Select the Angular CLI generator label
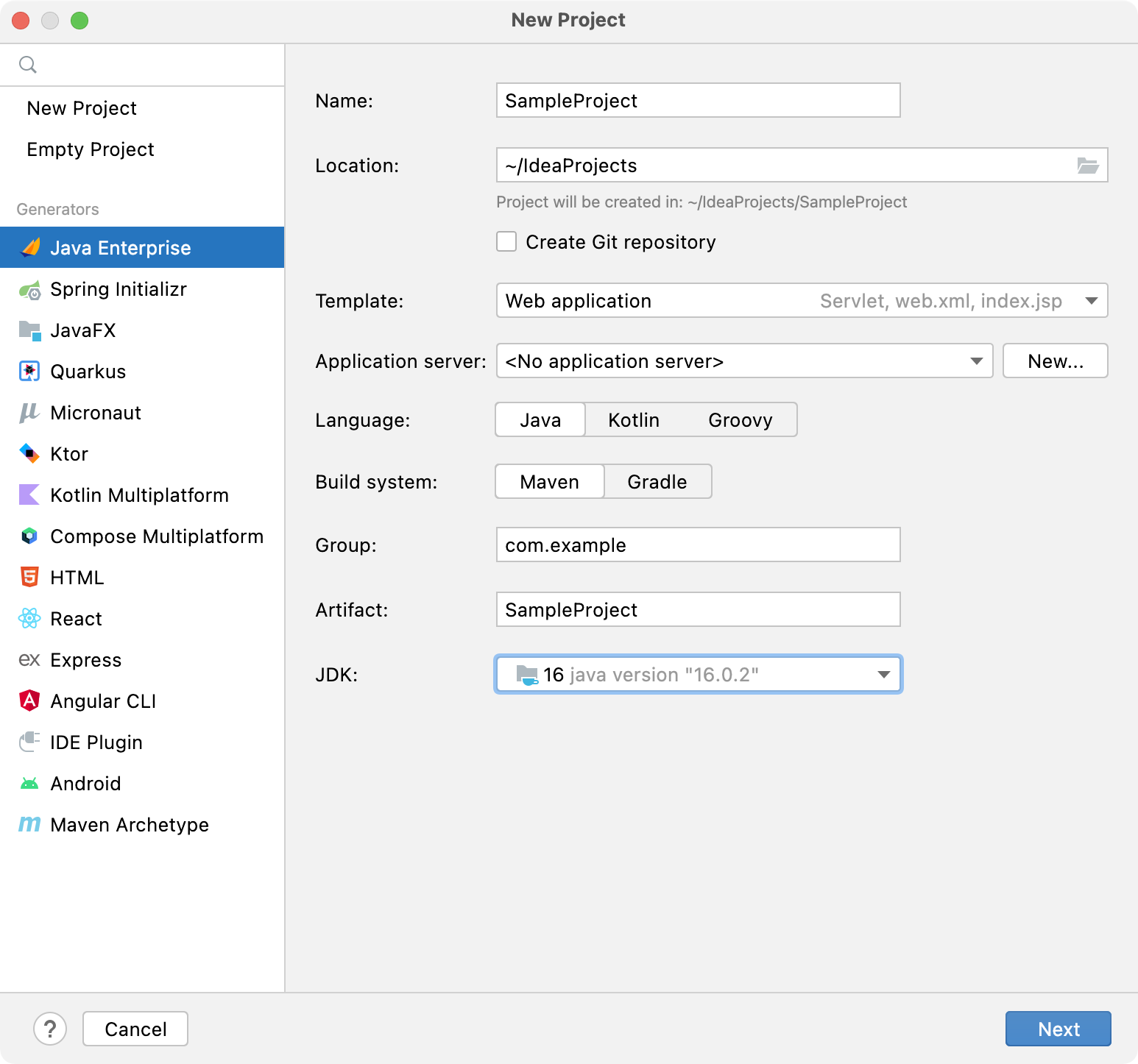The height and width of the screenshot is (1064, 1138). coord(103,701)
